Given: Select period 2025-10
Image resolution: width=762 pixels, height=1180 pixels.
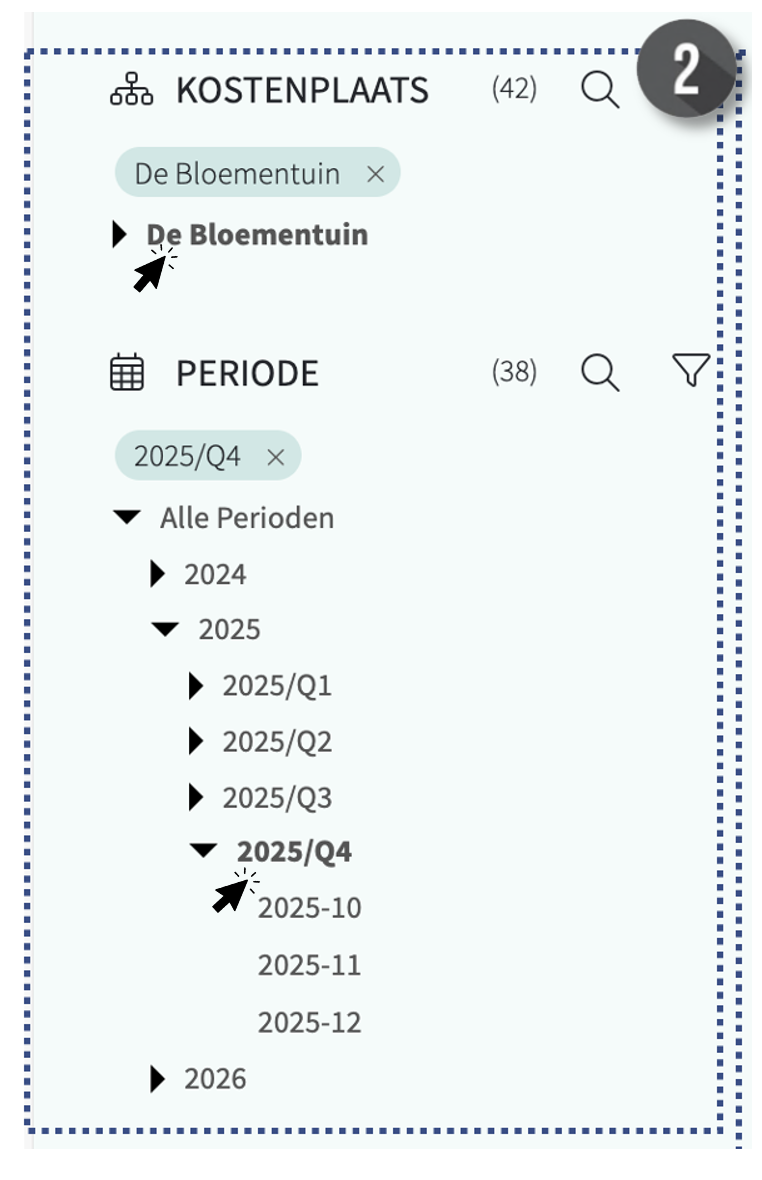Looking at the screenshot, I should [309, 909].
